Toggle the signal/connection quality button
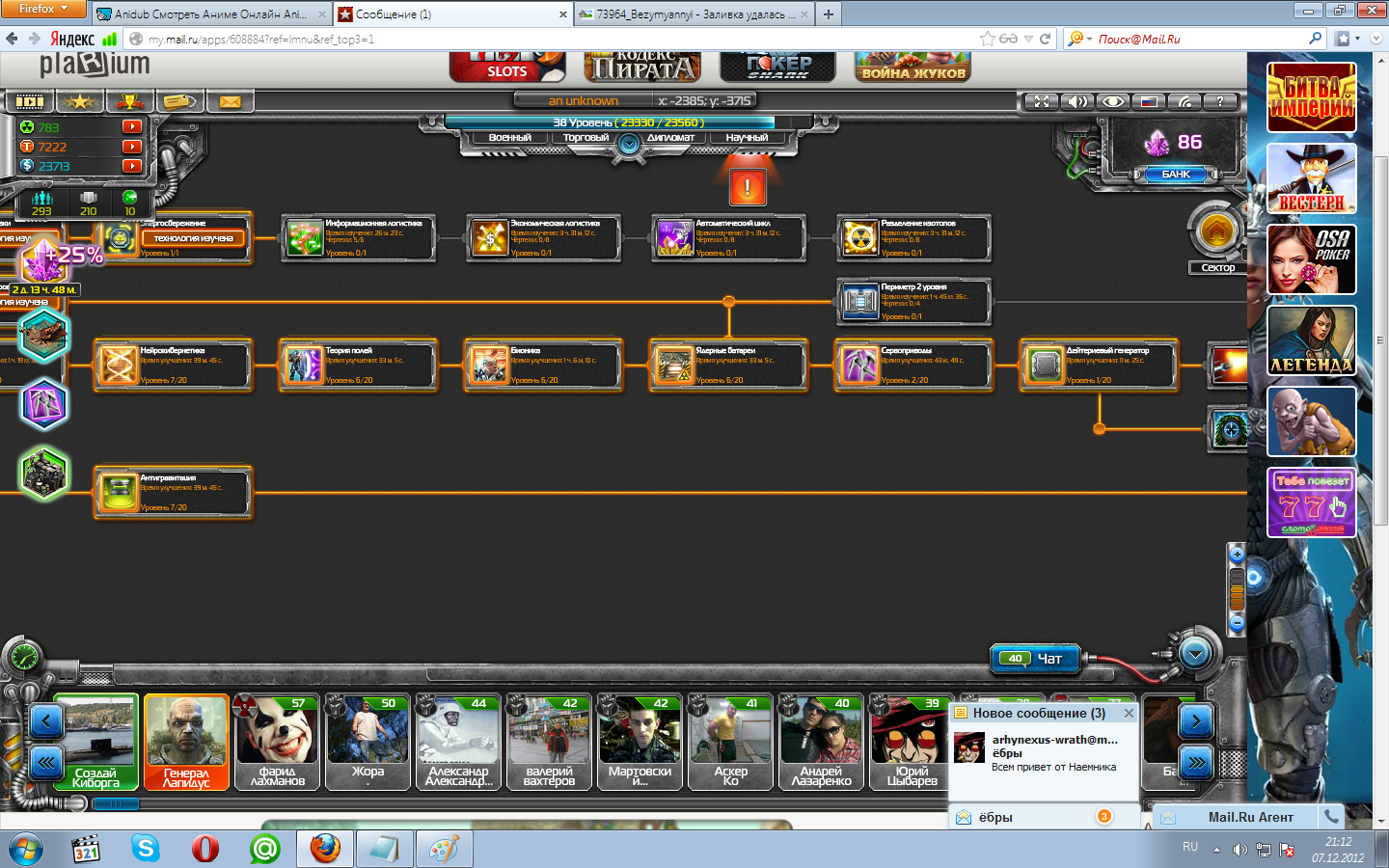 click(x=1185, y=101)
